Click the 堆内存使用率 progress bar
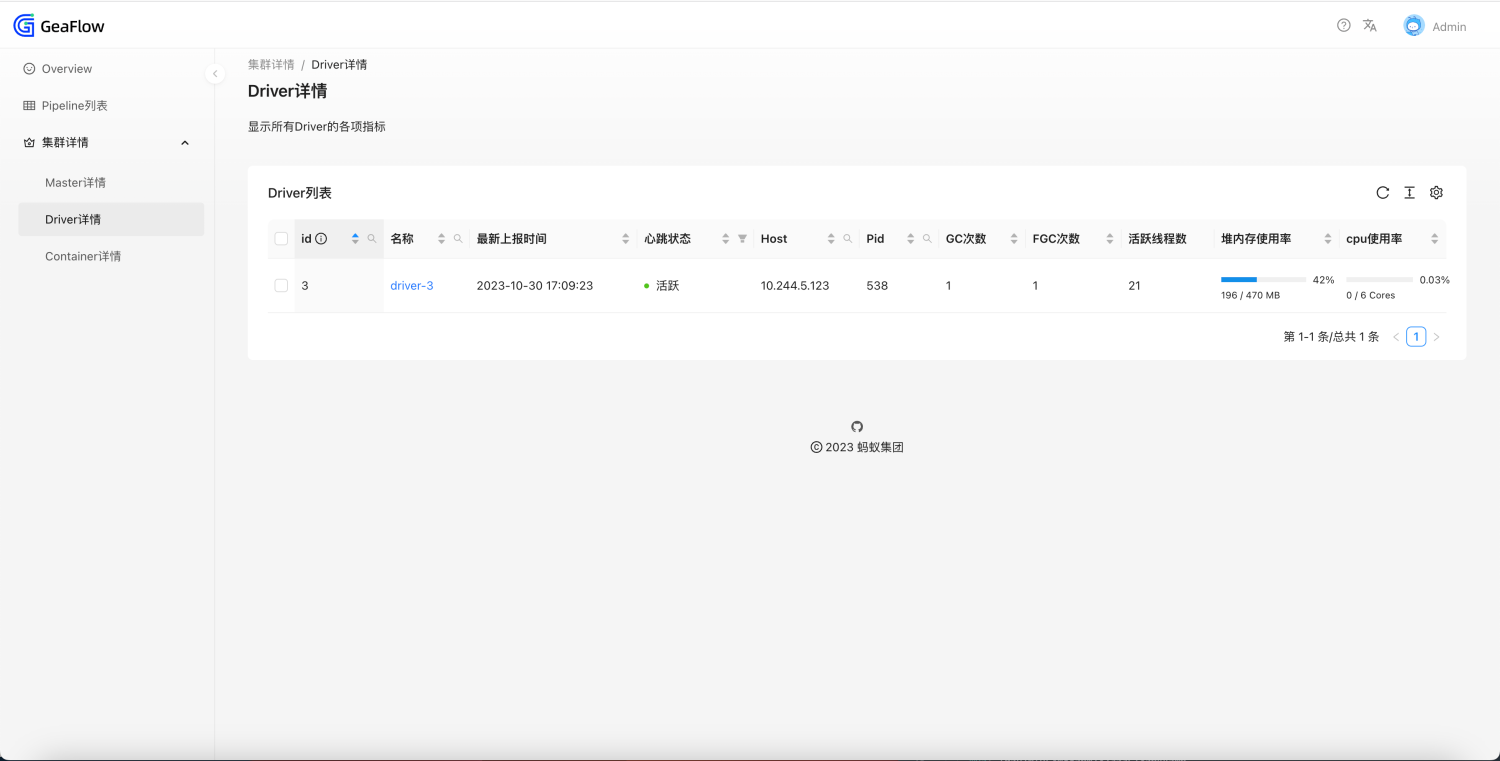This screenshot has height=761, width=1500. pyautogui.click(x=1263, y=280)
